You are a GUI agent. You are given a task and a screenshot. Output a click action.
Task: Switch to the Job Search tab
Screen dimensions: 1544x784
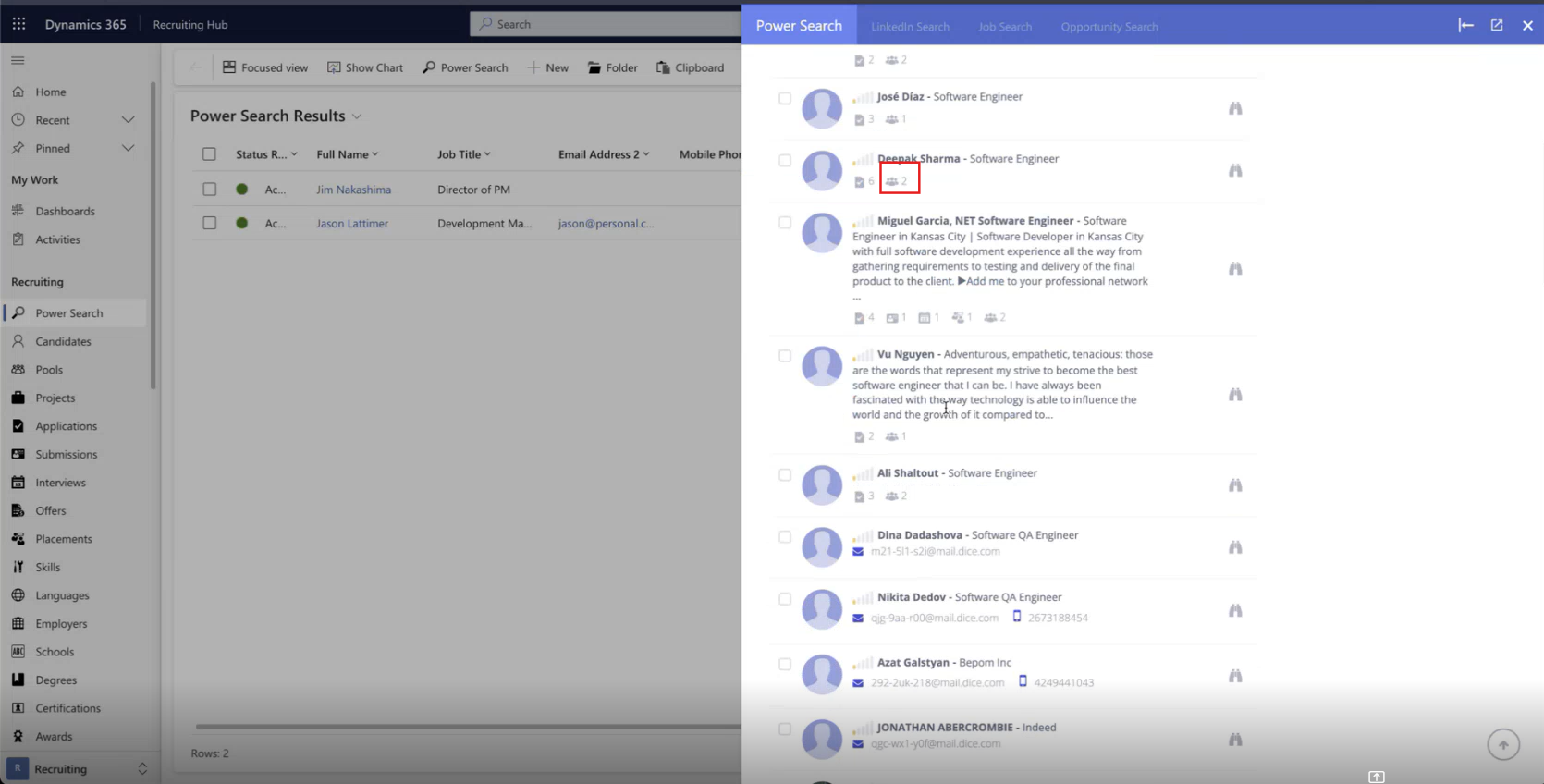(1005, 26)
